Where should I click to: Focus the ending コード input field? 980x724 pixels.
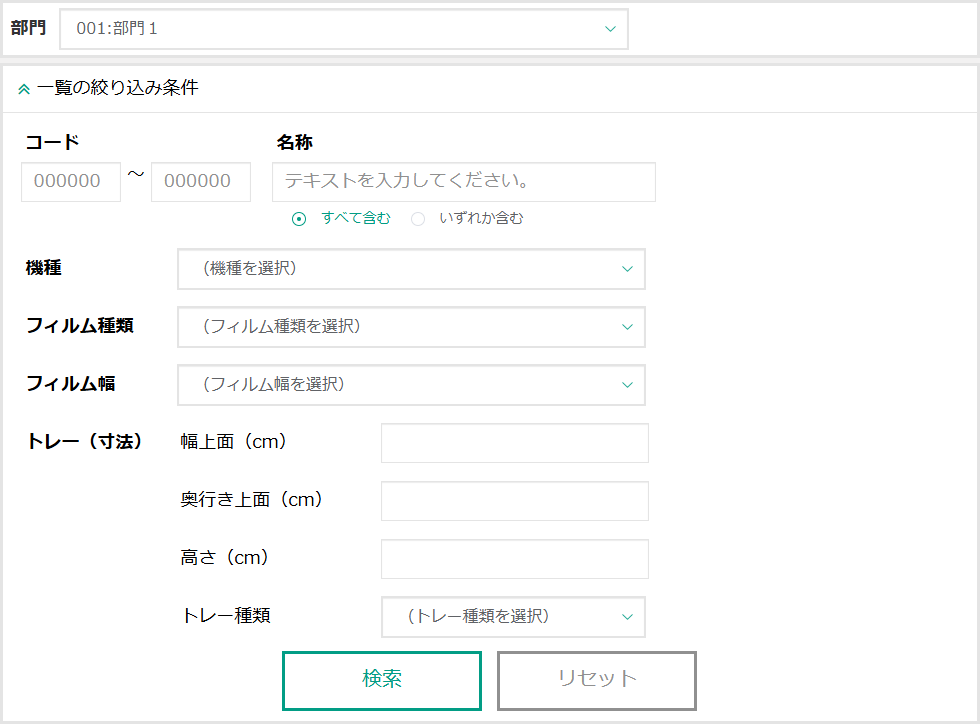[201, 182]
